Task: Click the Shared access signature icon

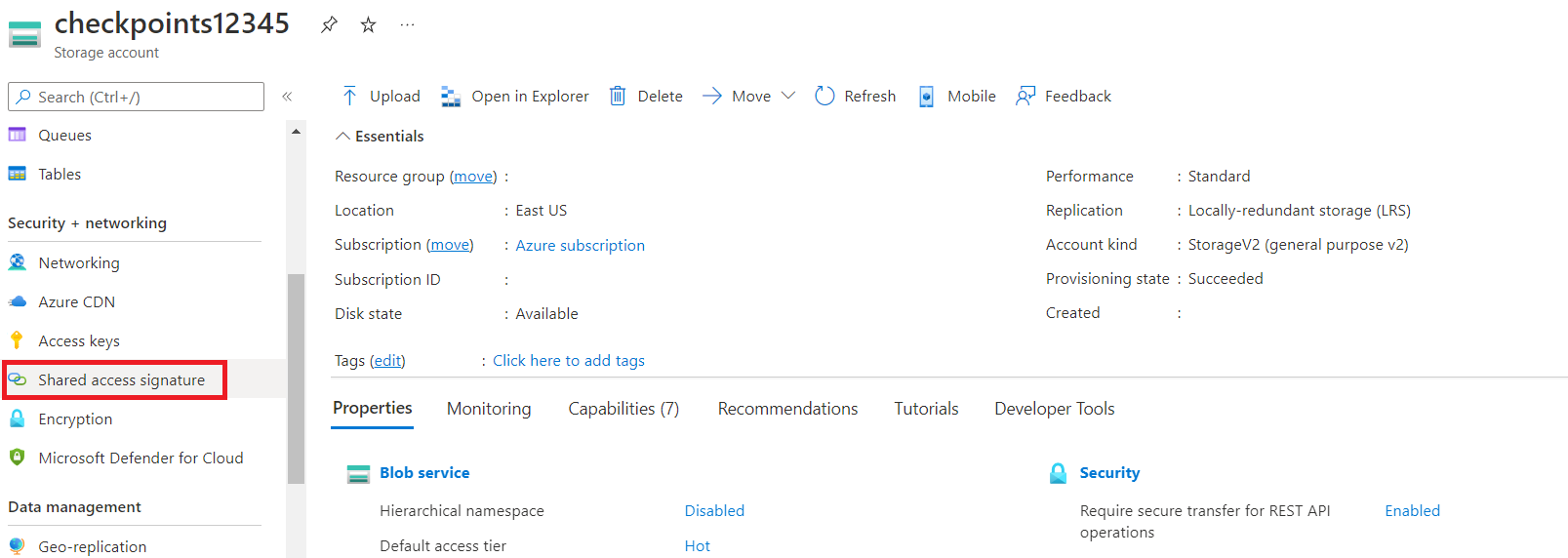Action: point(18,379)
